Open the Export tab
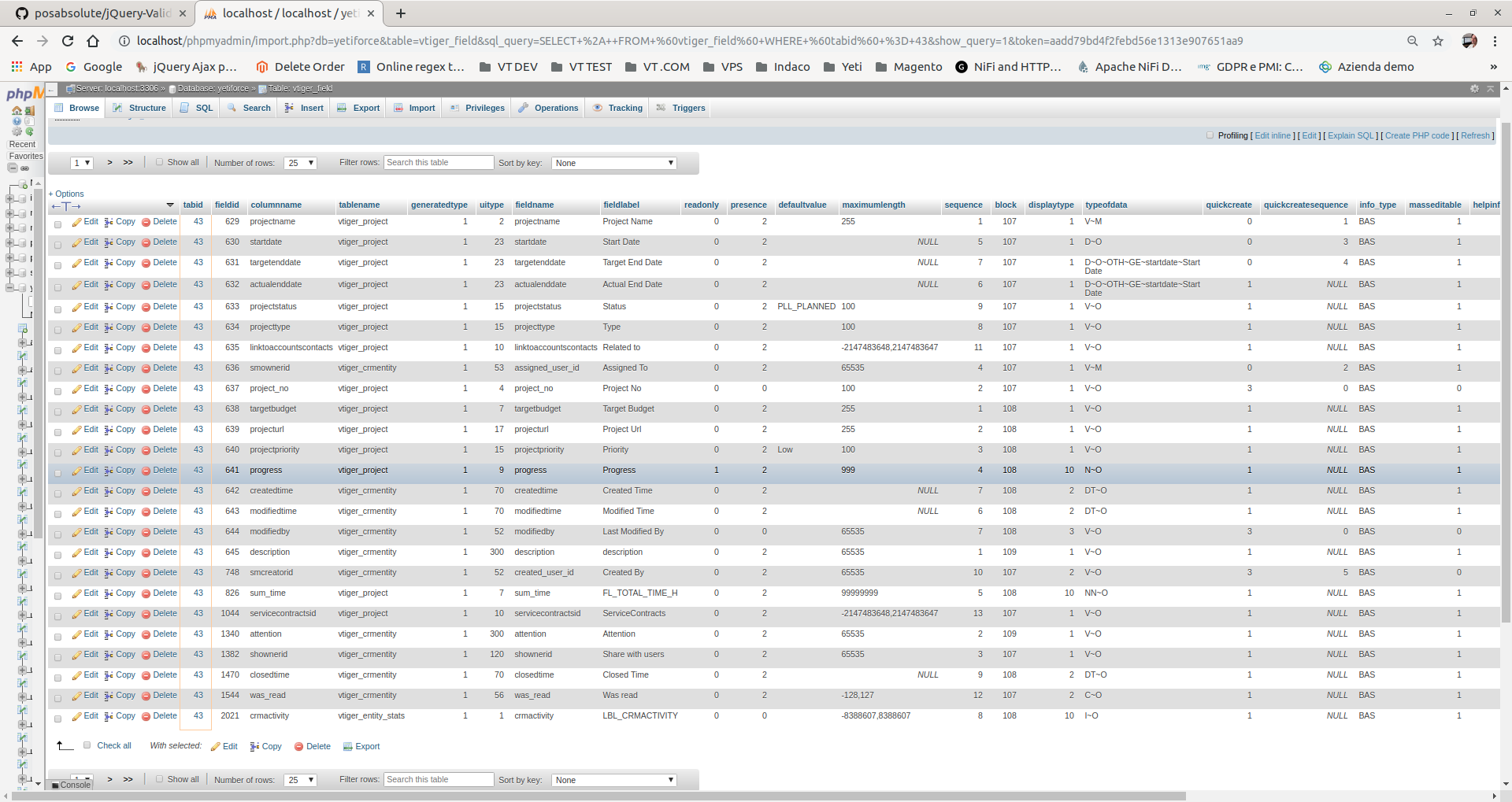Viewport: 1512px width, 802px height. coord(358,108)
